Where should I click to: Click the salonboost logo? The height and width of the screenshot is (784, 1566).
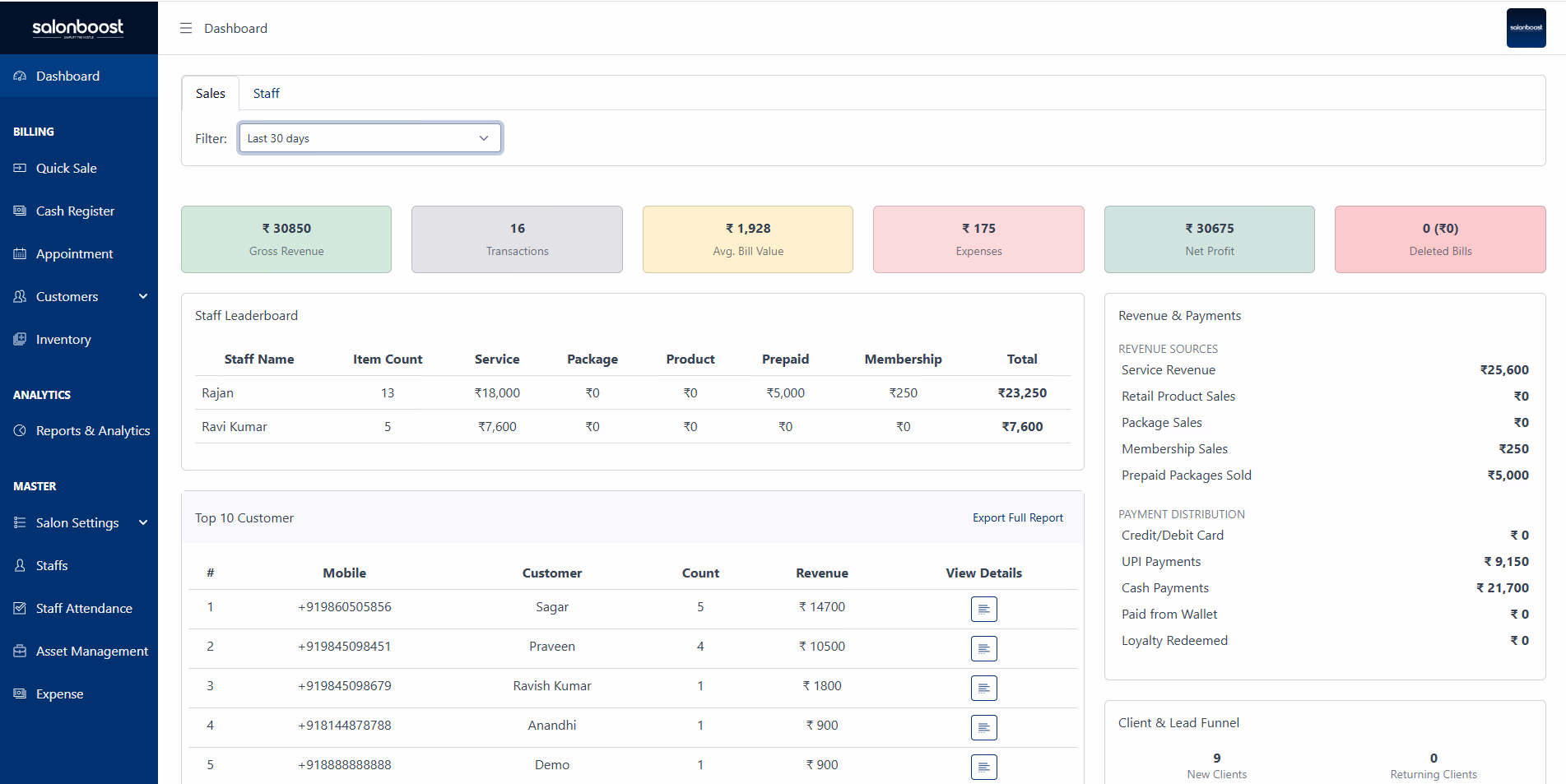pyautogui.click(x=78, y=28)
